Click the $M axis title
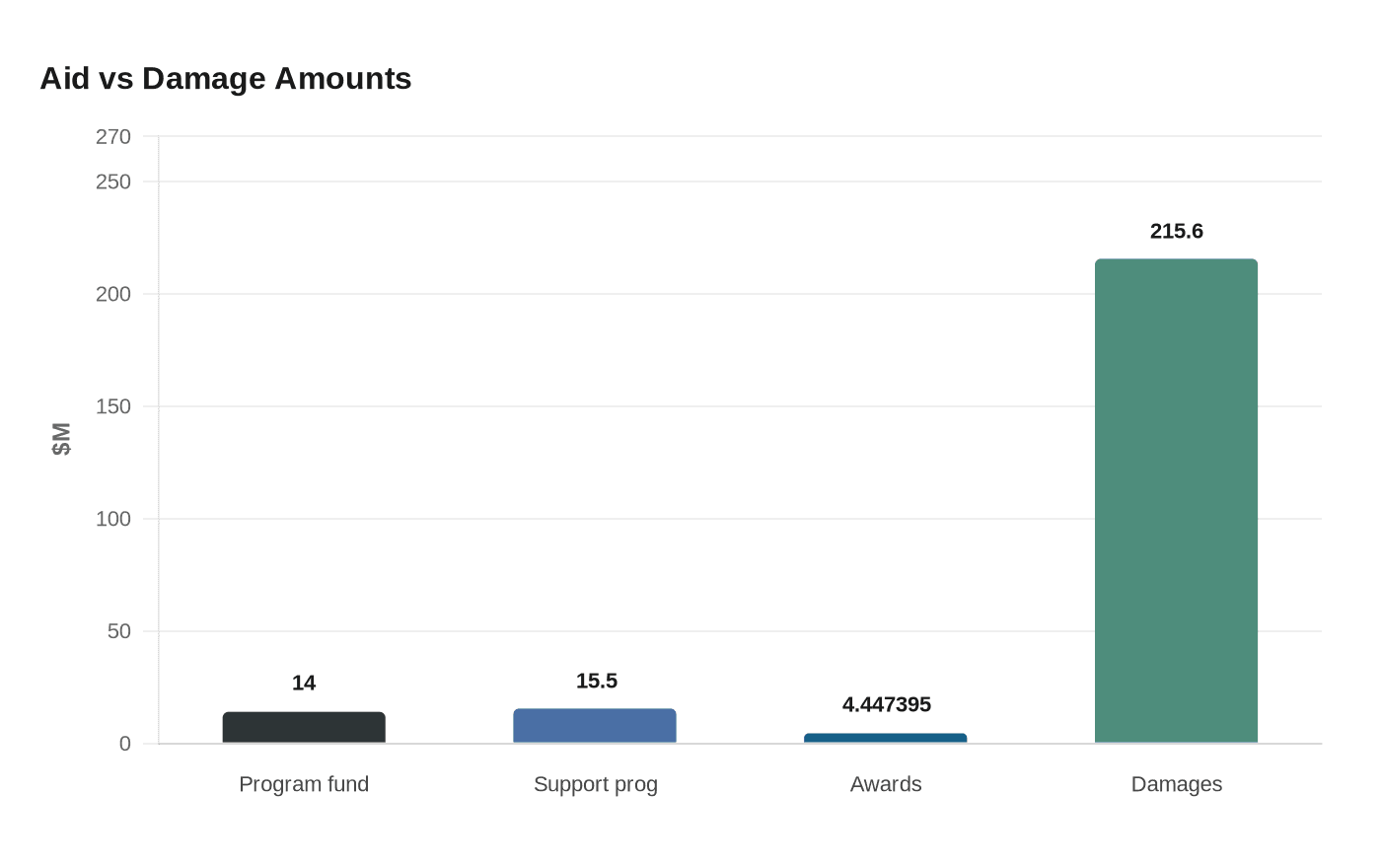The height and width of the screenshot is (868, 1381). tap(61, 439)
